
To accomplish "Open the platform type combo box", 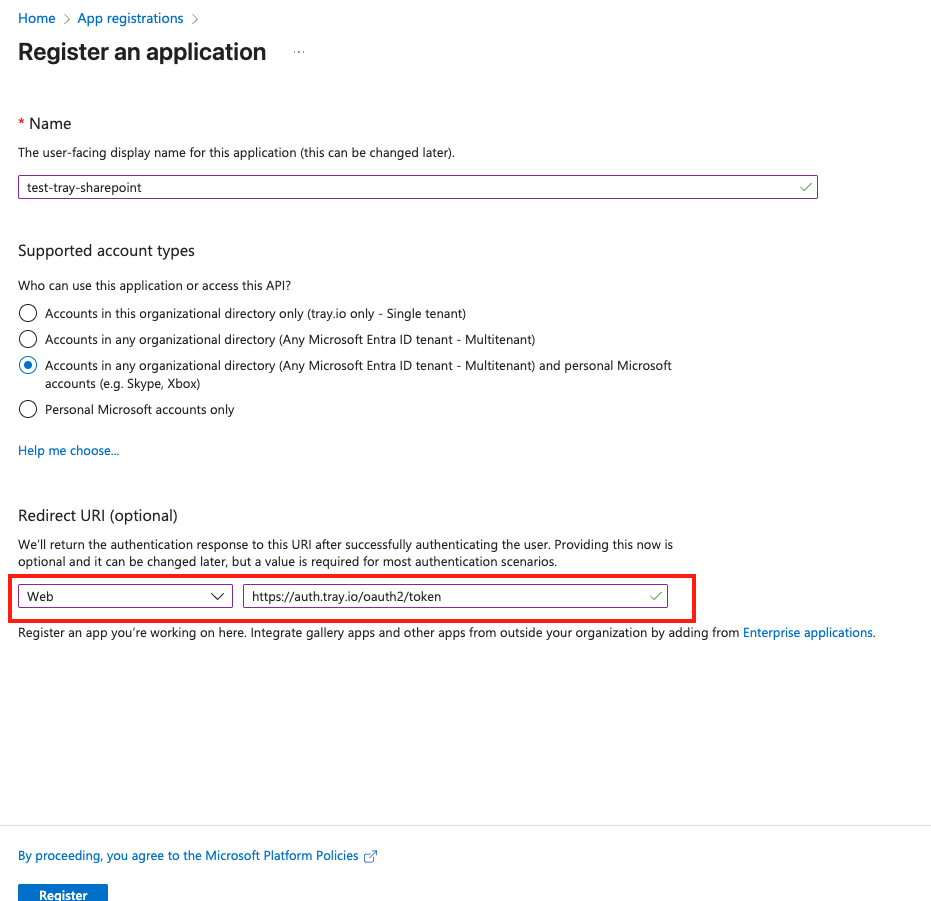I will [124, 595].
